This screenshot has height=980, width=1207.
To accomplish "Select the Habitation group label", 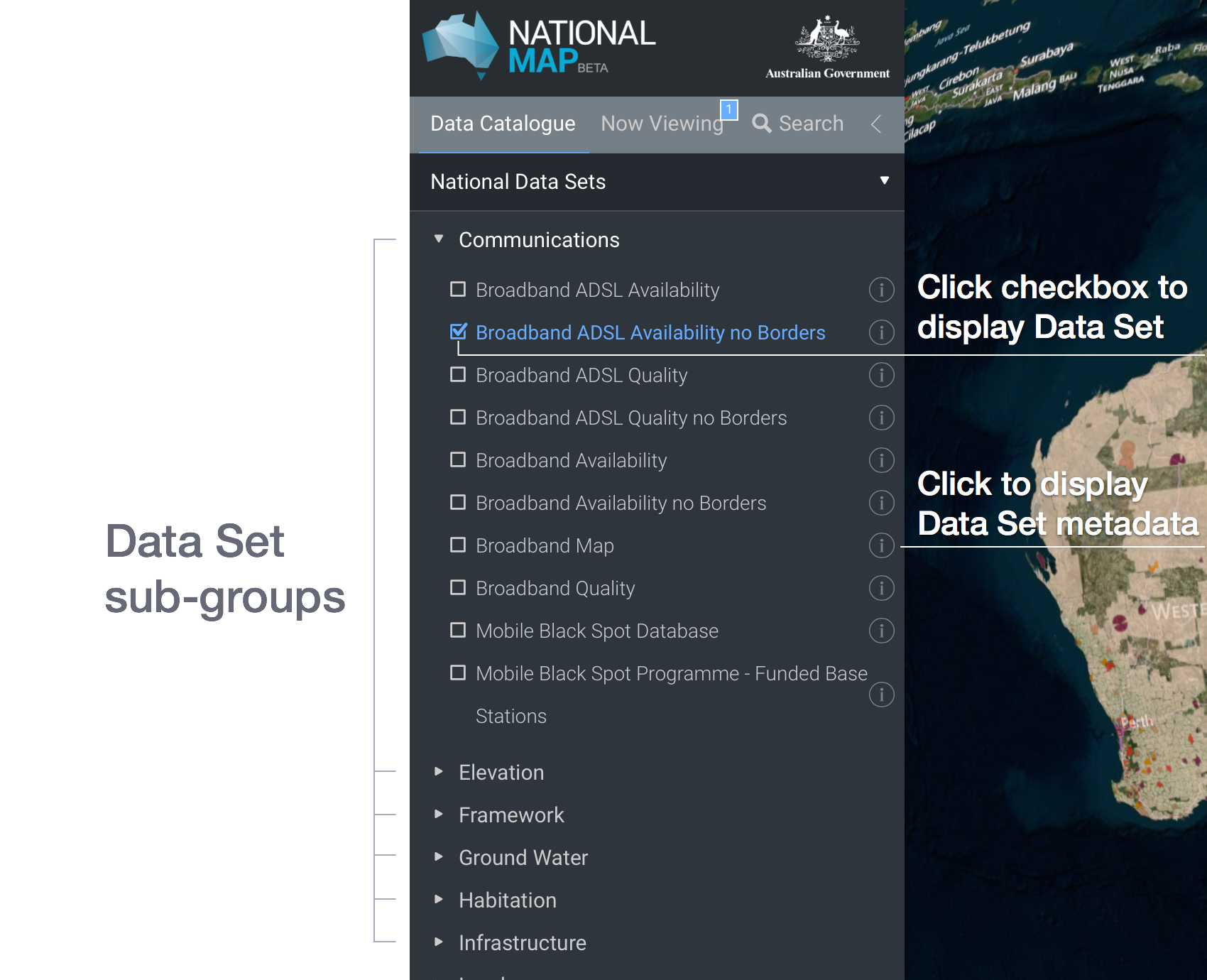I will [508, 900].
